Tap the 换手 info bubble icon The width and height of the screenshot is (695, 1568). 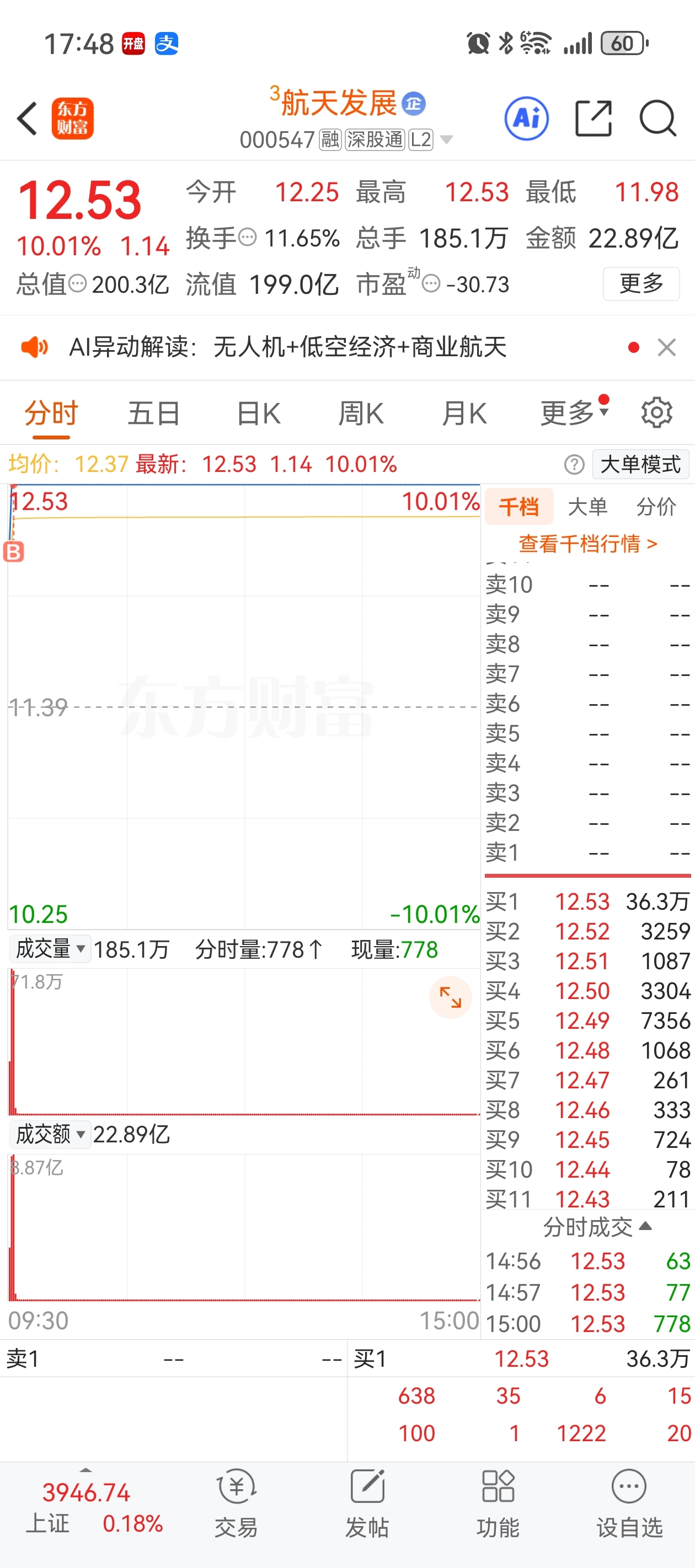(247, 237)
